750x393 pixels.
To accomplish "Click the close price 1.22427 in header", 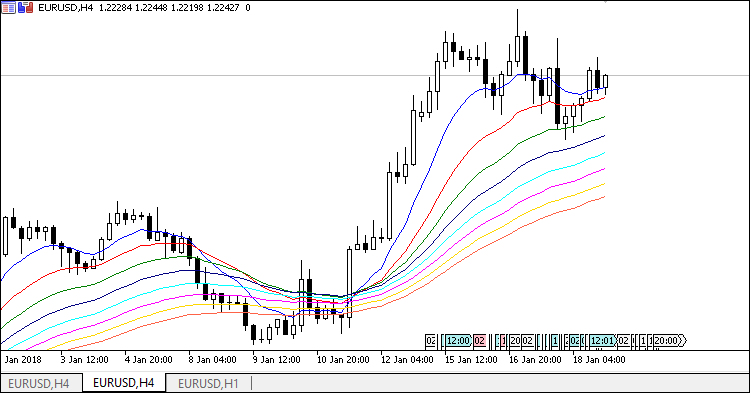I will coord(223,8).
